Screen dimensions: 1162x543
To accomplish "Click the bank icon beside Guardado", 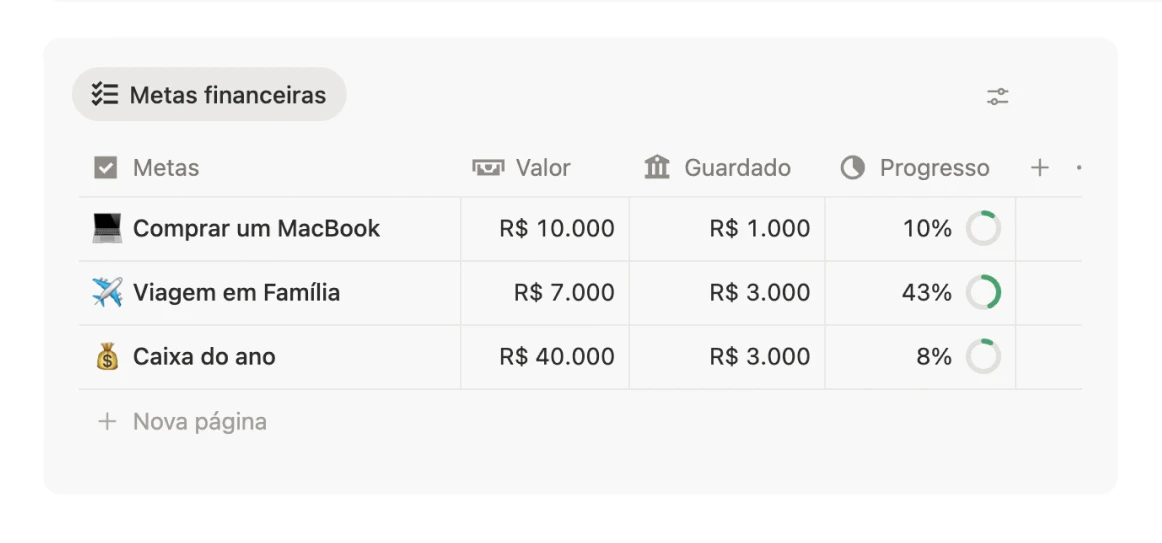I will pyautogui.click(x=657, y=167).
